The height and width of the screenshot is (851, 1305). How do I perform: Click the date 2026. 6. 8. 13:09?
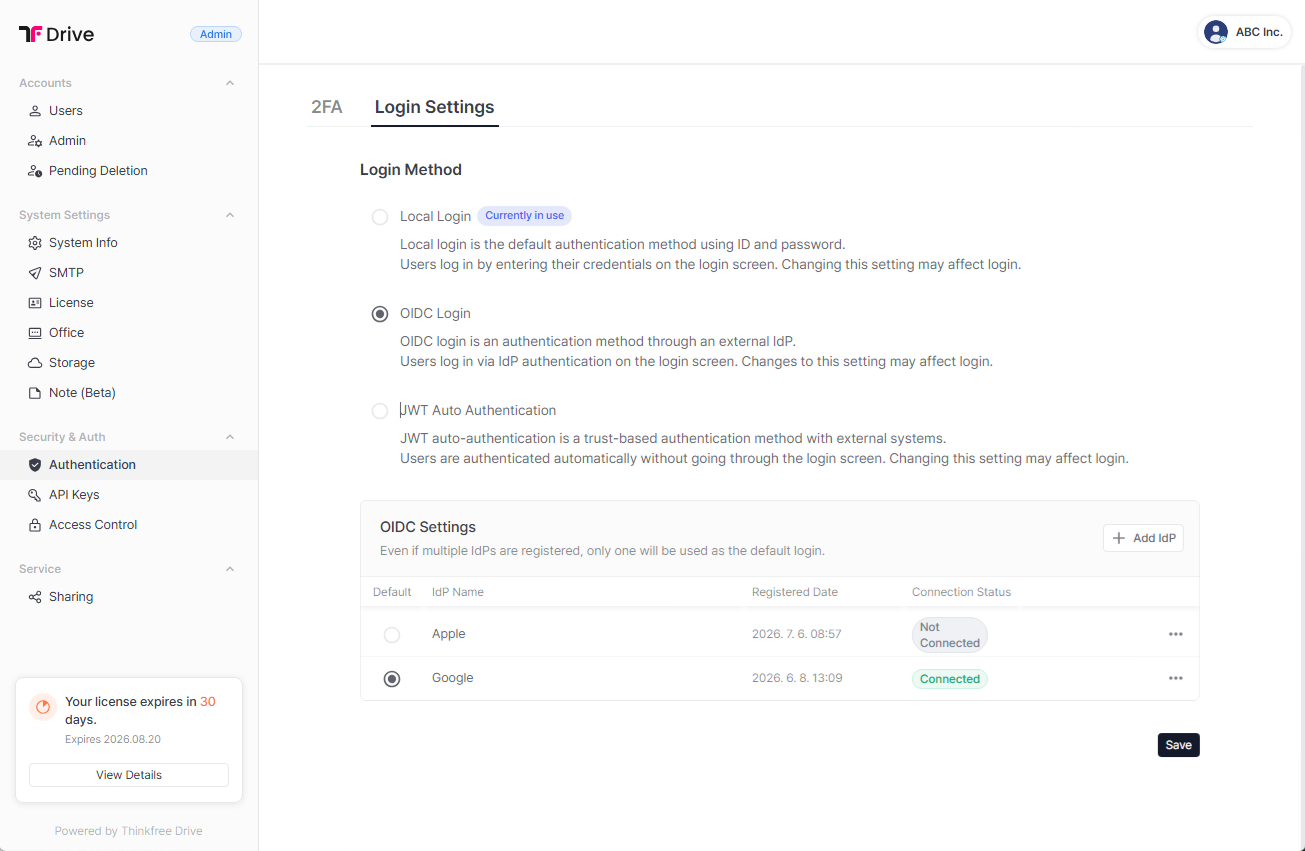click(x=797, y=678)
